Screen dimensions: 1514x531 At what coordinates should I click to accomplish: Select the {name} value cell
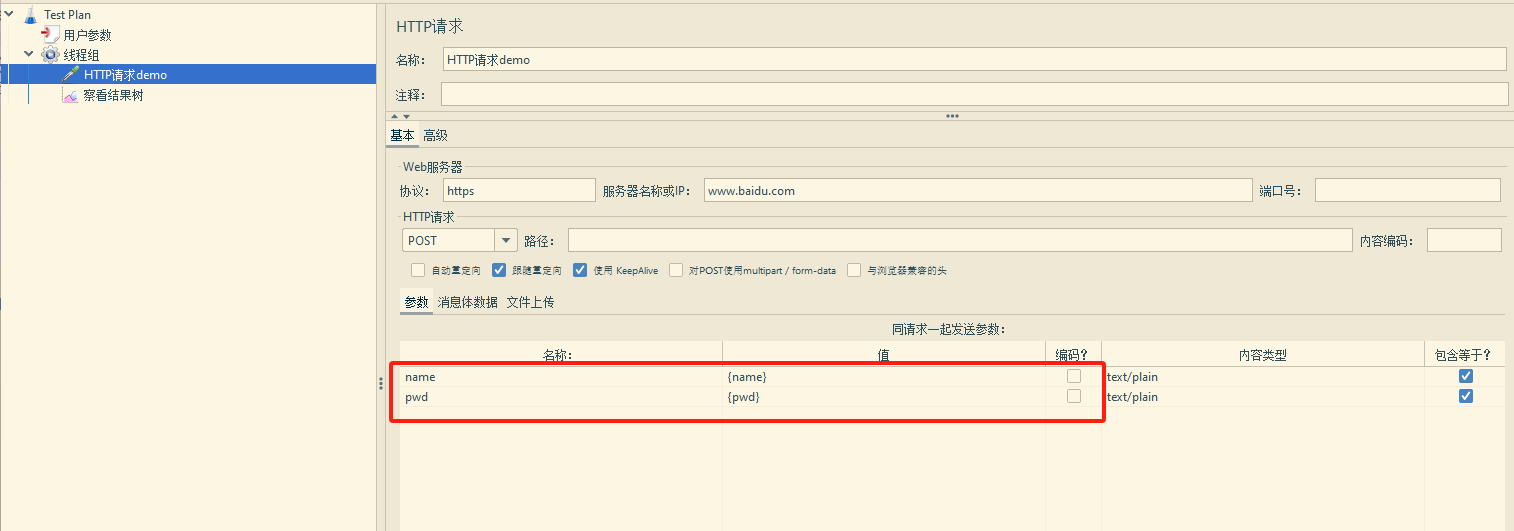click(x=884, y=376)
